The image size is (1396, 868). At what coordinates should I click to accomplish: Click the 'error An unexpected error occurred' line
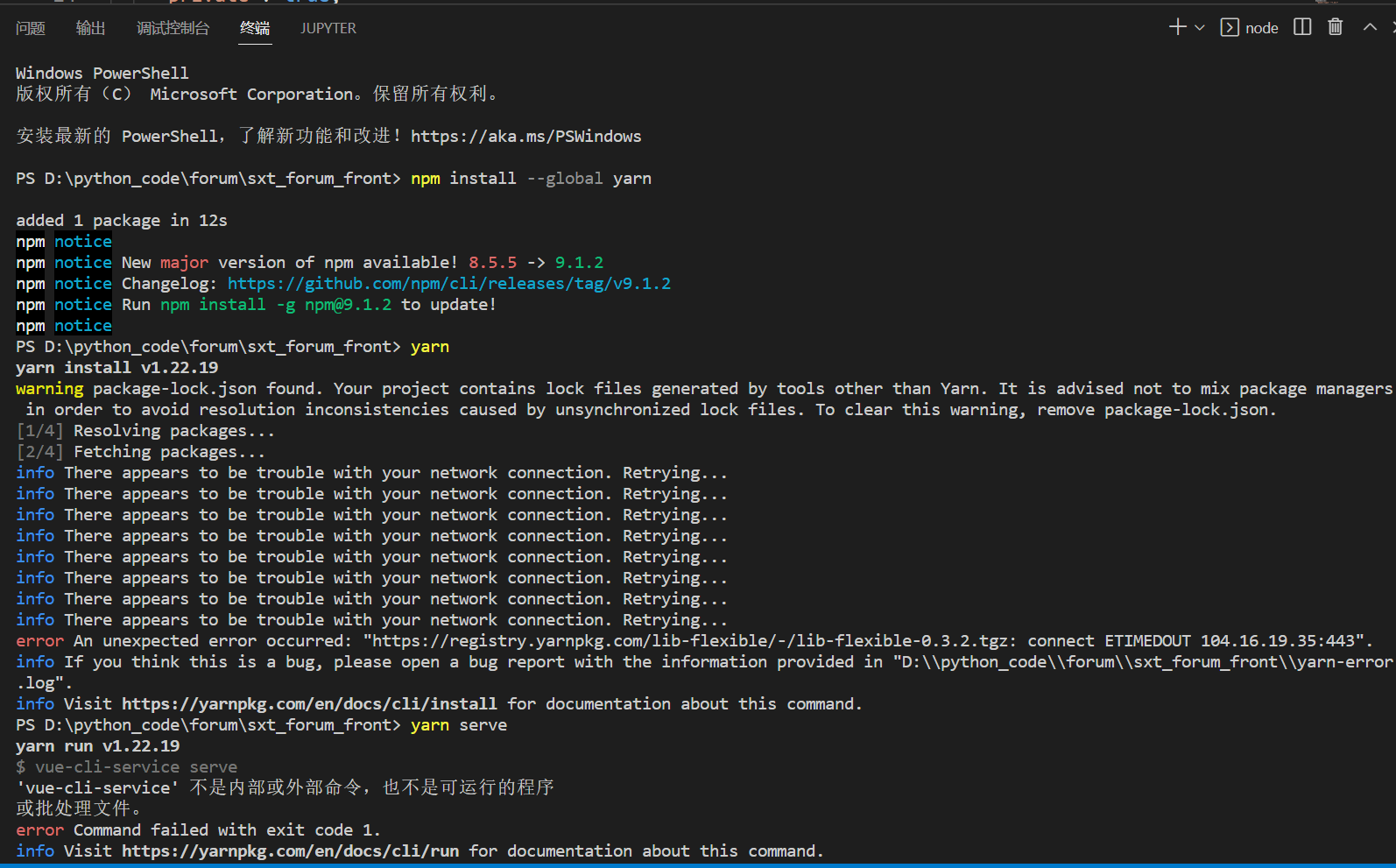point(694,640)
